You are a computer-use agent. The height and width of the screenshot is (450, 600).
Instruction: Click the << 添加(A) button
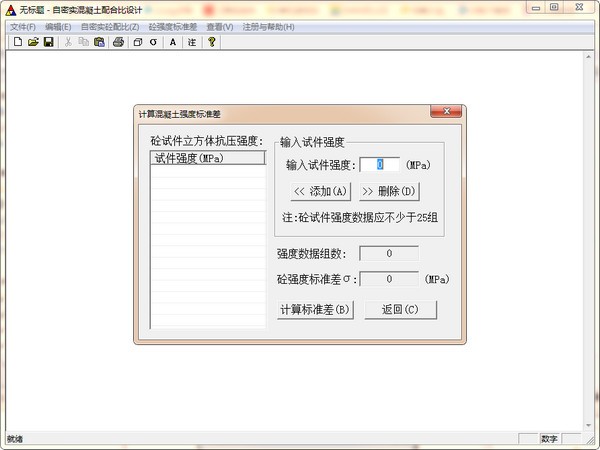click(321, 191)
